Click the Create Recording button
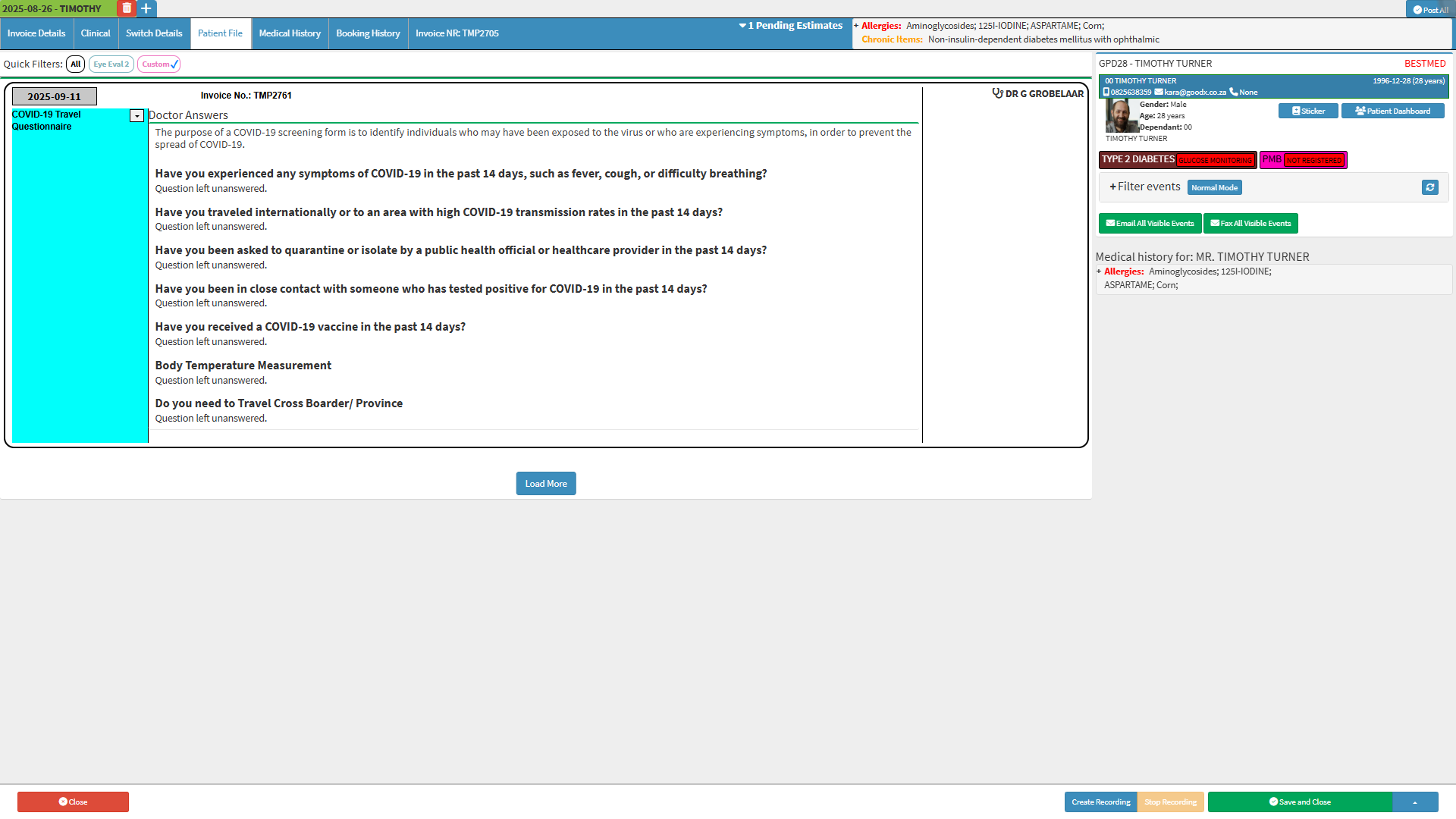 click(x=1100, y=802)
